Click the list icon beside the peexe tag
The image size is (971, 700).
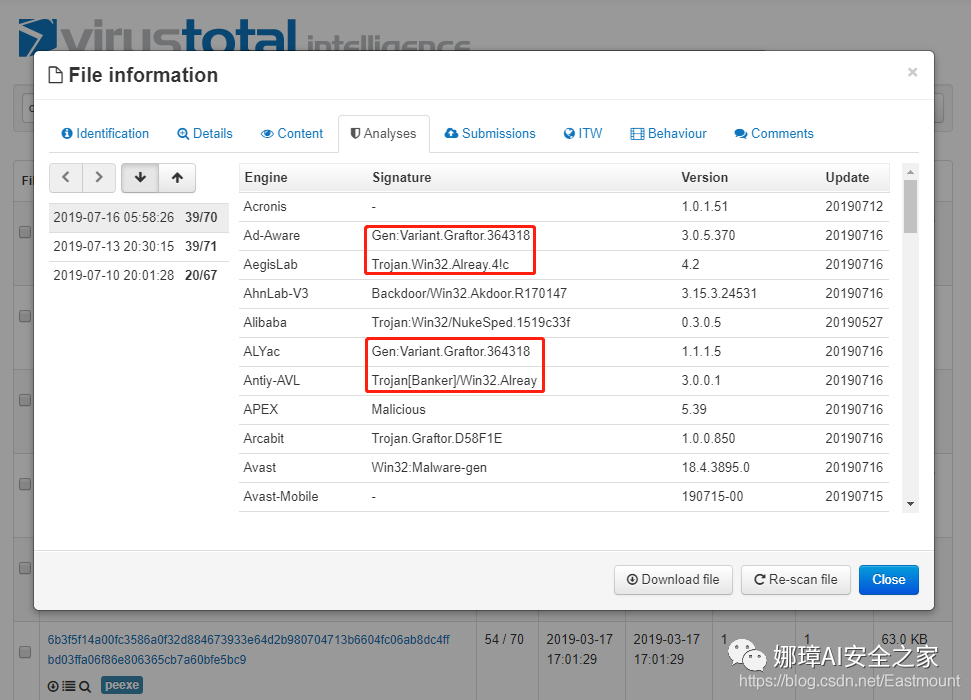69,686
